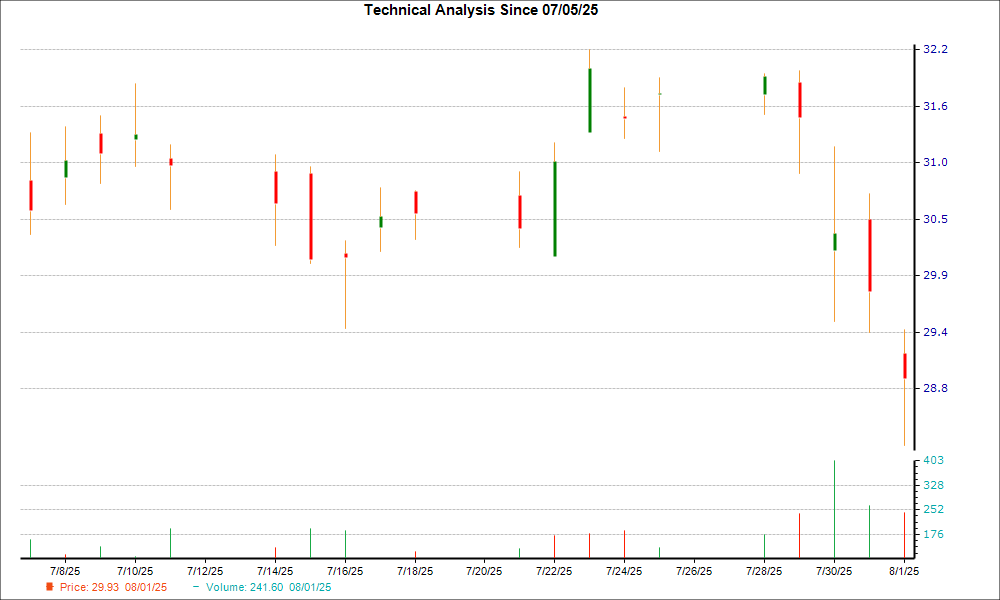Click the green candle body on 7/8/25

click(66, 169)
